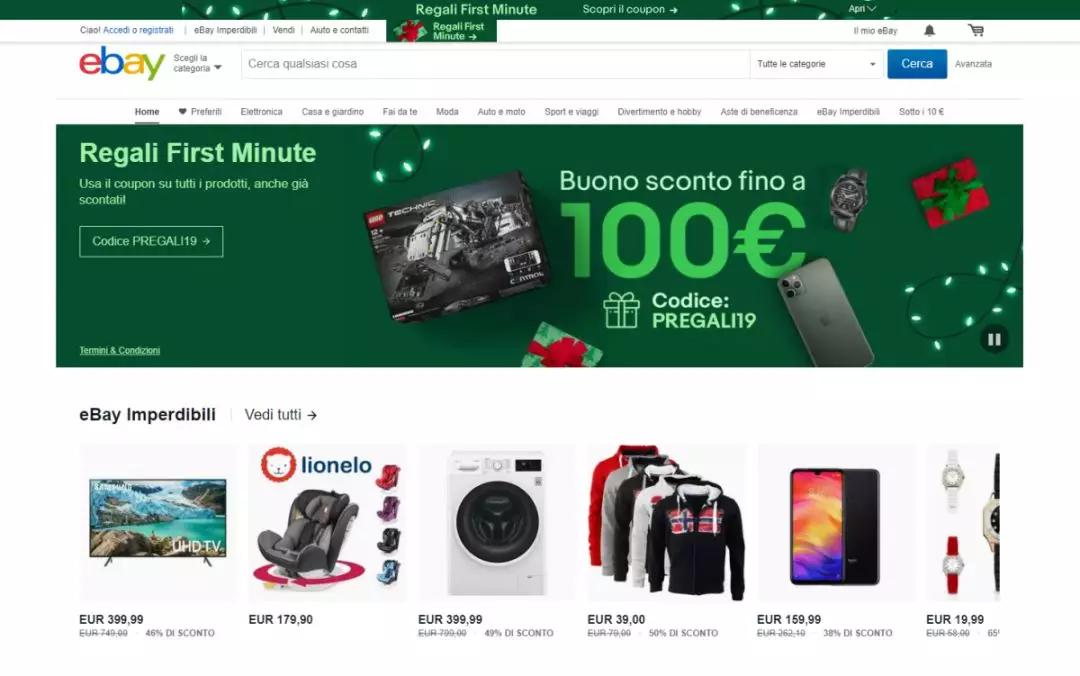Open the shopping cart icon
Viewport: 1080px width, 676px height.
click(976, 30)
